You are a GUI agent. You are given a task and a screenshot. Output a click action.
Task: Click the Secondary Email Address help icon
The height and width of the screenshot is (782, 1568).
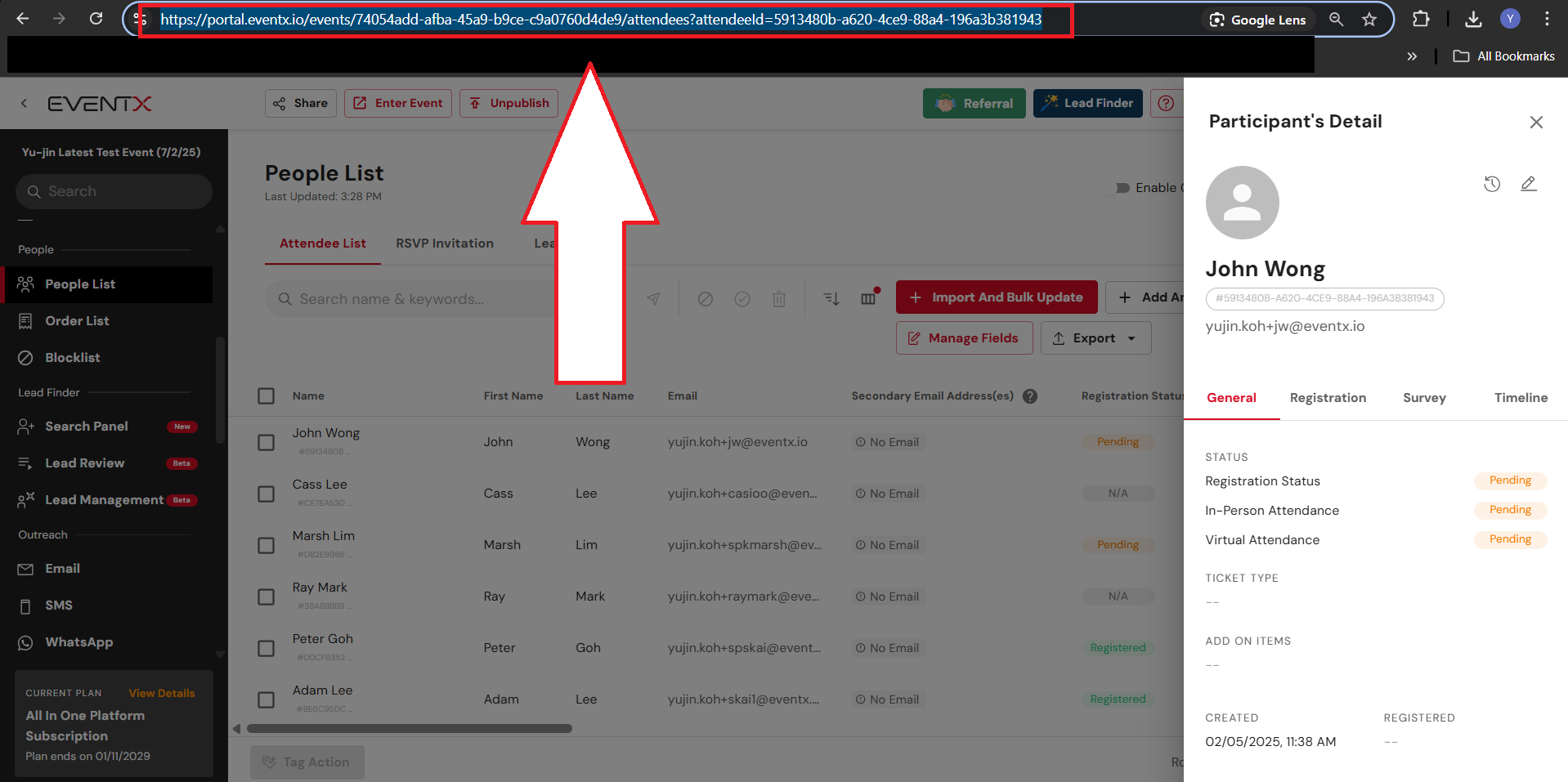(1030, 396)
